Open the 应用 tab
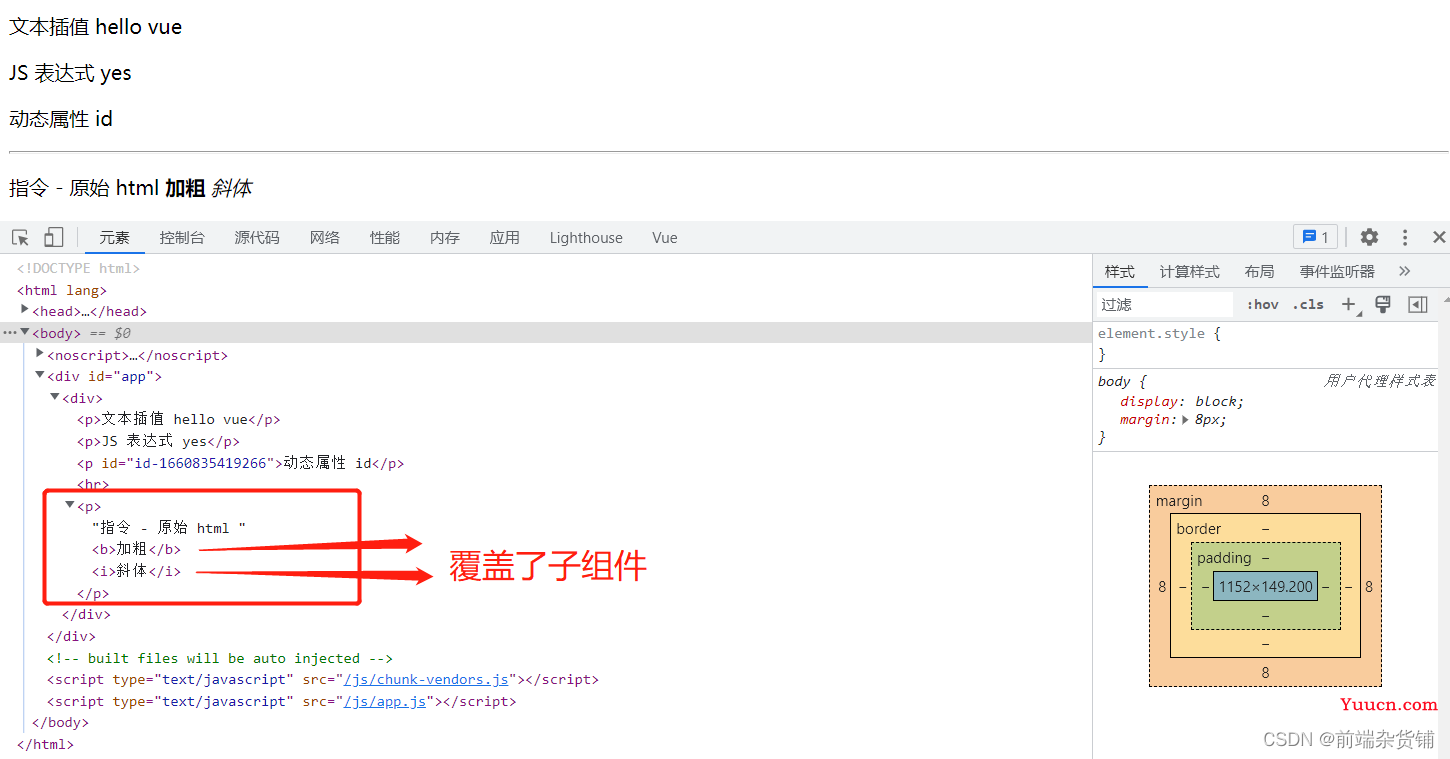The width and height of the screenshot is (1450, 759). pyautogui.click(x=505, y=237)
